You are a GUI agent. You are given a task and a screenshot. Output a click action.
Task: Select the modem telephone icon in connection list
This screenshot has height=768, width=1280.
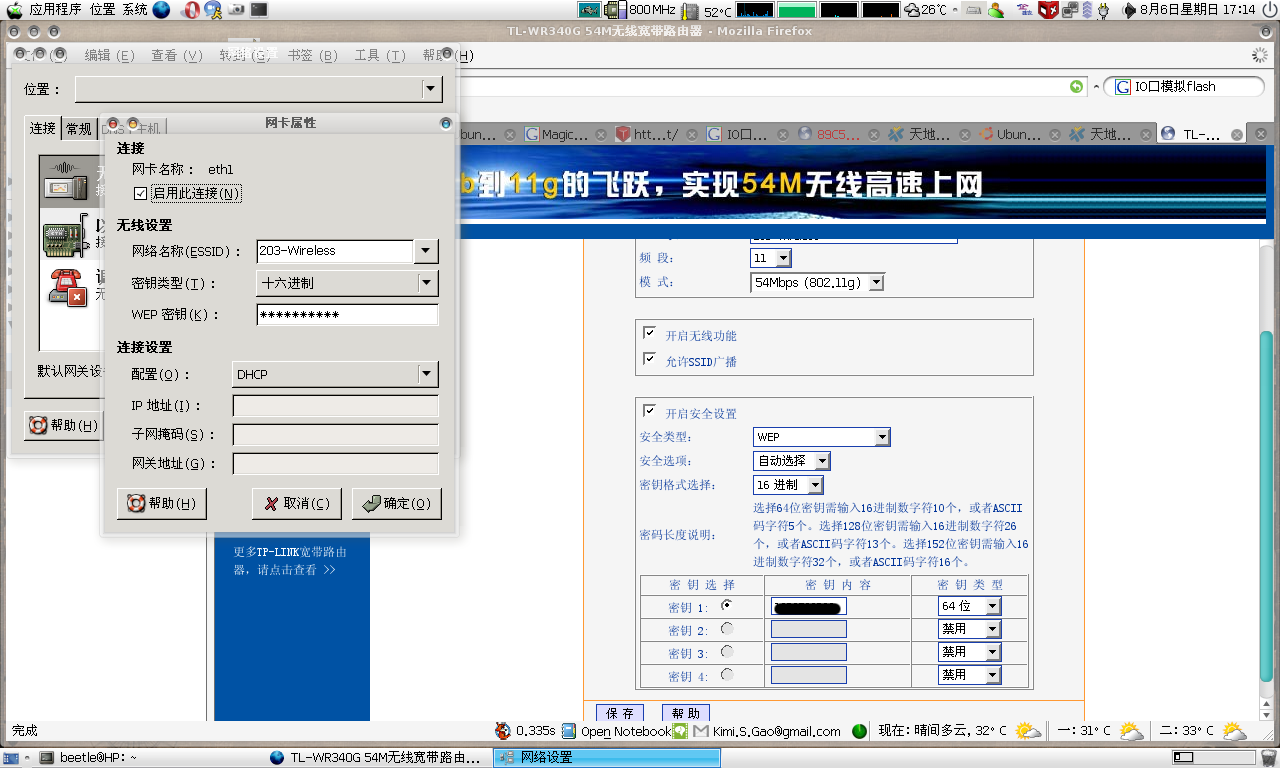tap(68, 287)
